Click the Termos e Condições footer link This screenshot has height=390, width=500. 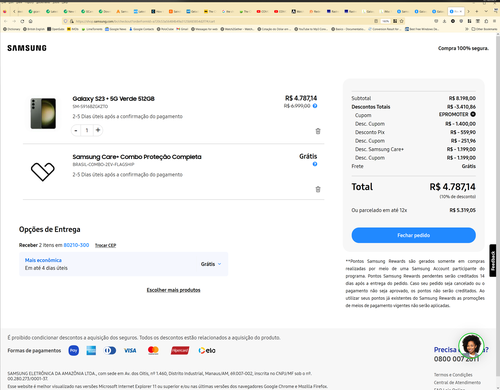453,375
